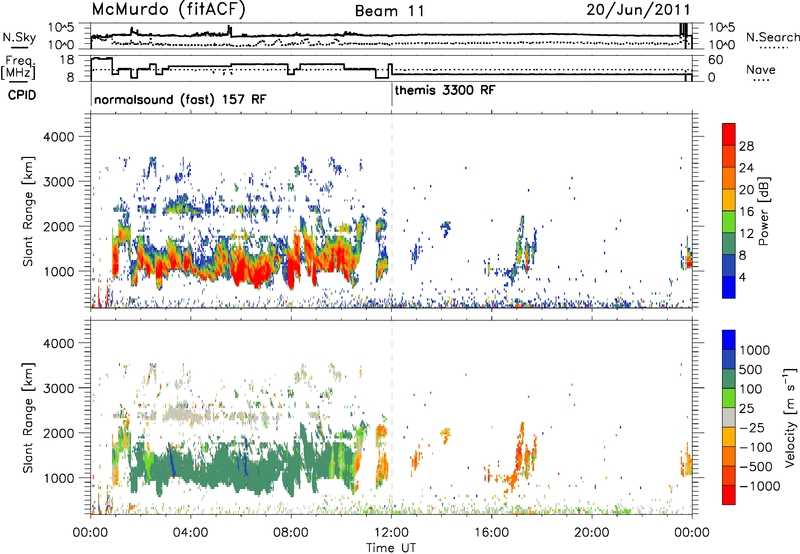This screenshot has height=554, width=800.
Task: Click the 20/Jun/2011 date label
Action: [x=638, y=9]
